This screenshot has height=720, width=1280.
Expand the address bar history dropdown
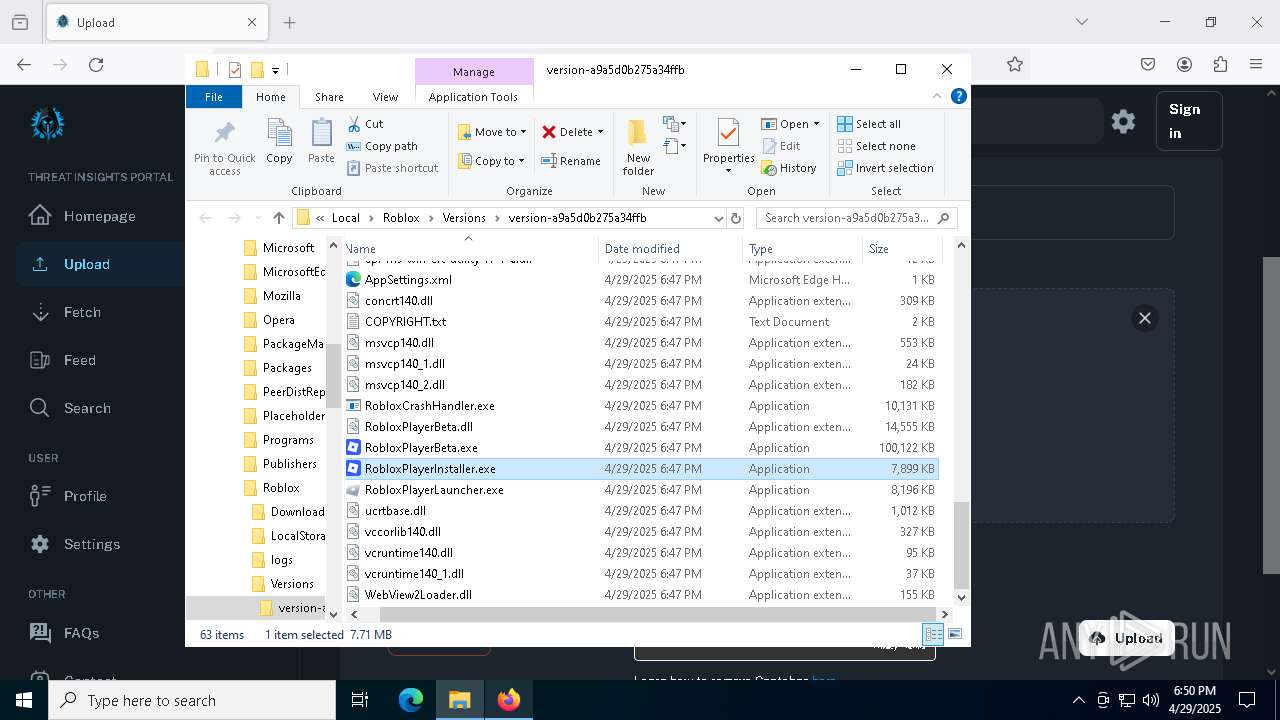pos(718,218)
